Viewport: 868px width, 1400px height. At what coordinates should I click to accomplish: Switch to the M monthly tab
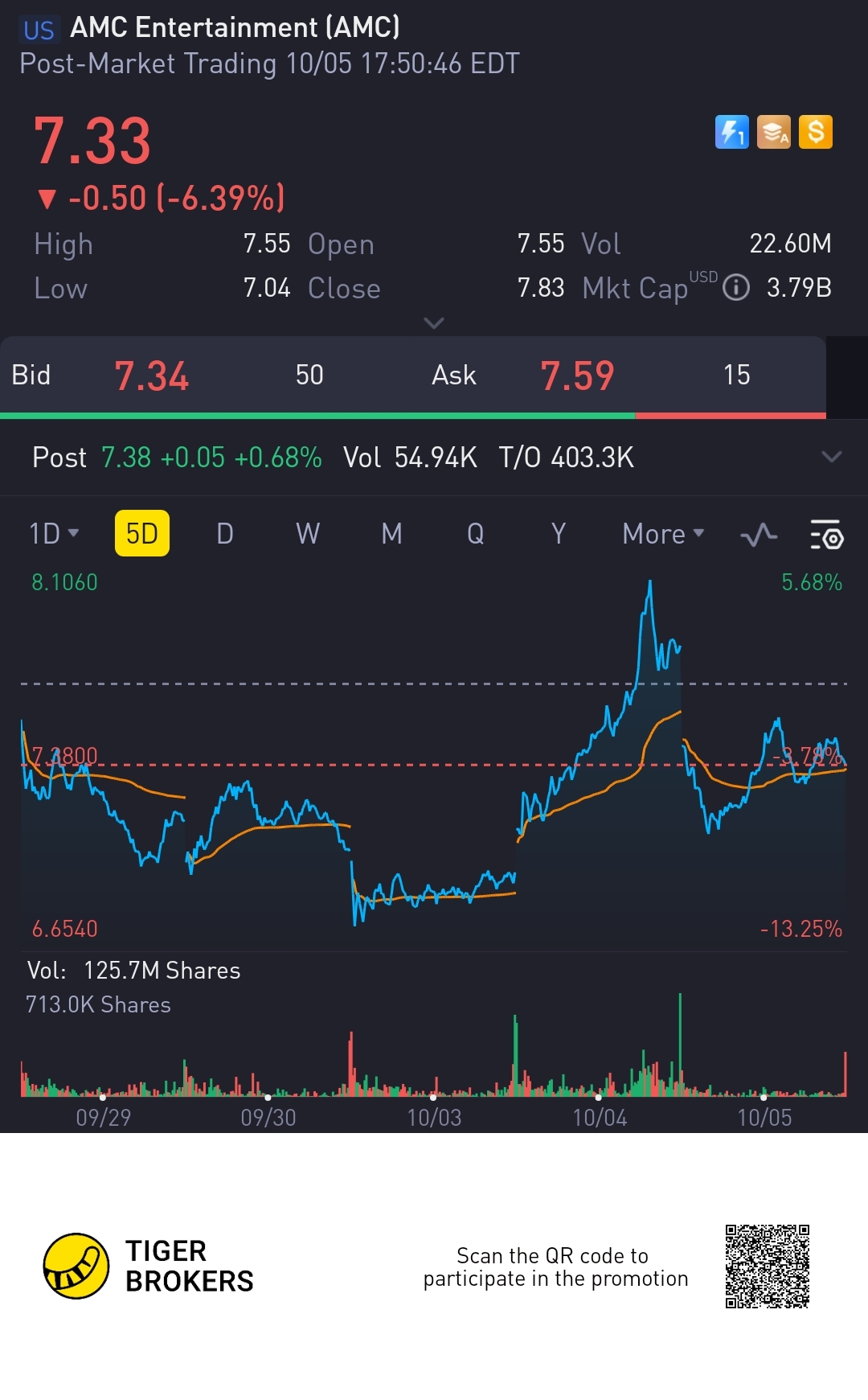pyautogui.click(x=392, y=533)
